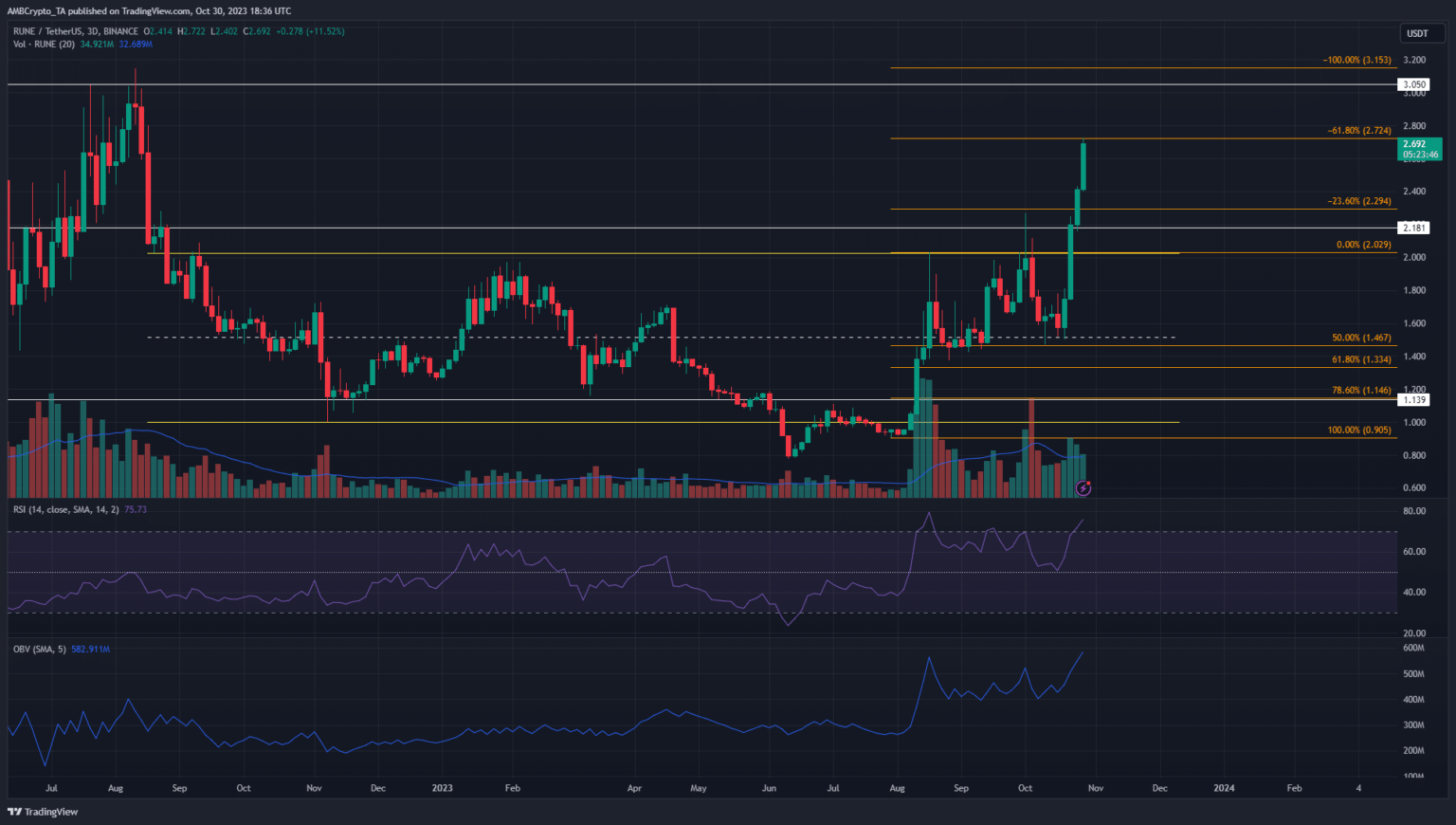Image resolution: width=1456 pixels, height=825 pixels.
Task: Click the TradingView logo at bottom left
Action: click(43, 812)
